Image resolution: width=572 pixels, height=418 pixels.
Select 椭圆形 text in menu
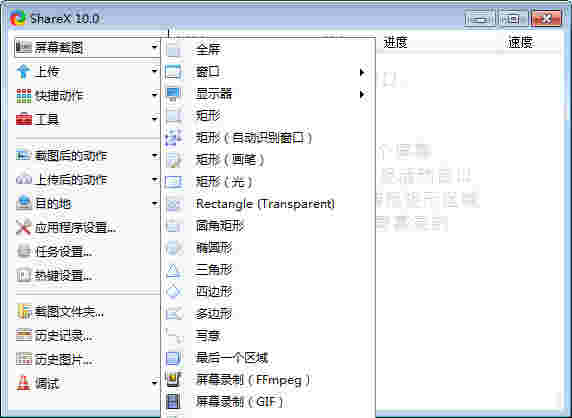tap(214, 248)
